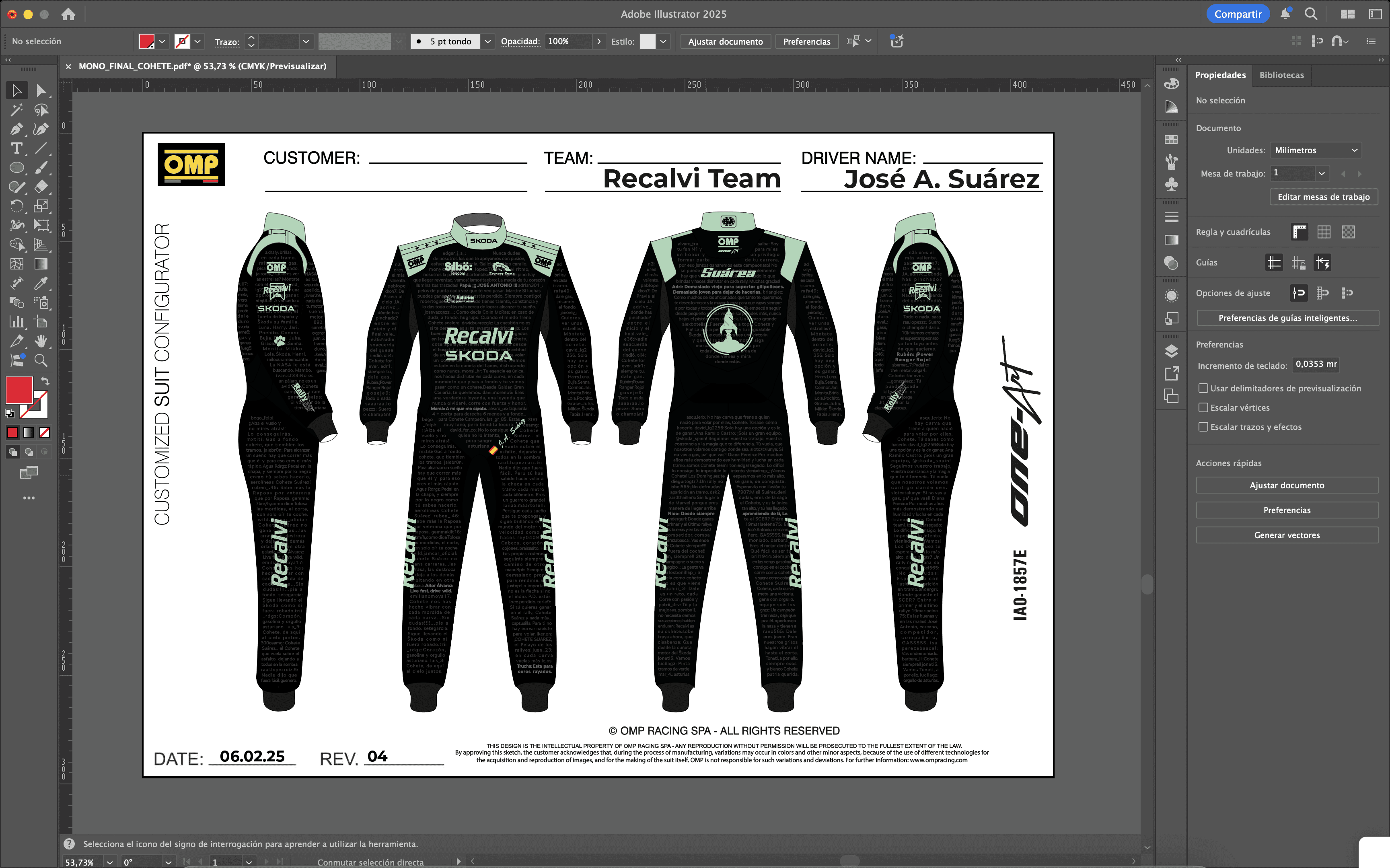
Task: Activate the Zoom tool magnifier
Action: [x=41, y=360]
